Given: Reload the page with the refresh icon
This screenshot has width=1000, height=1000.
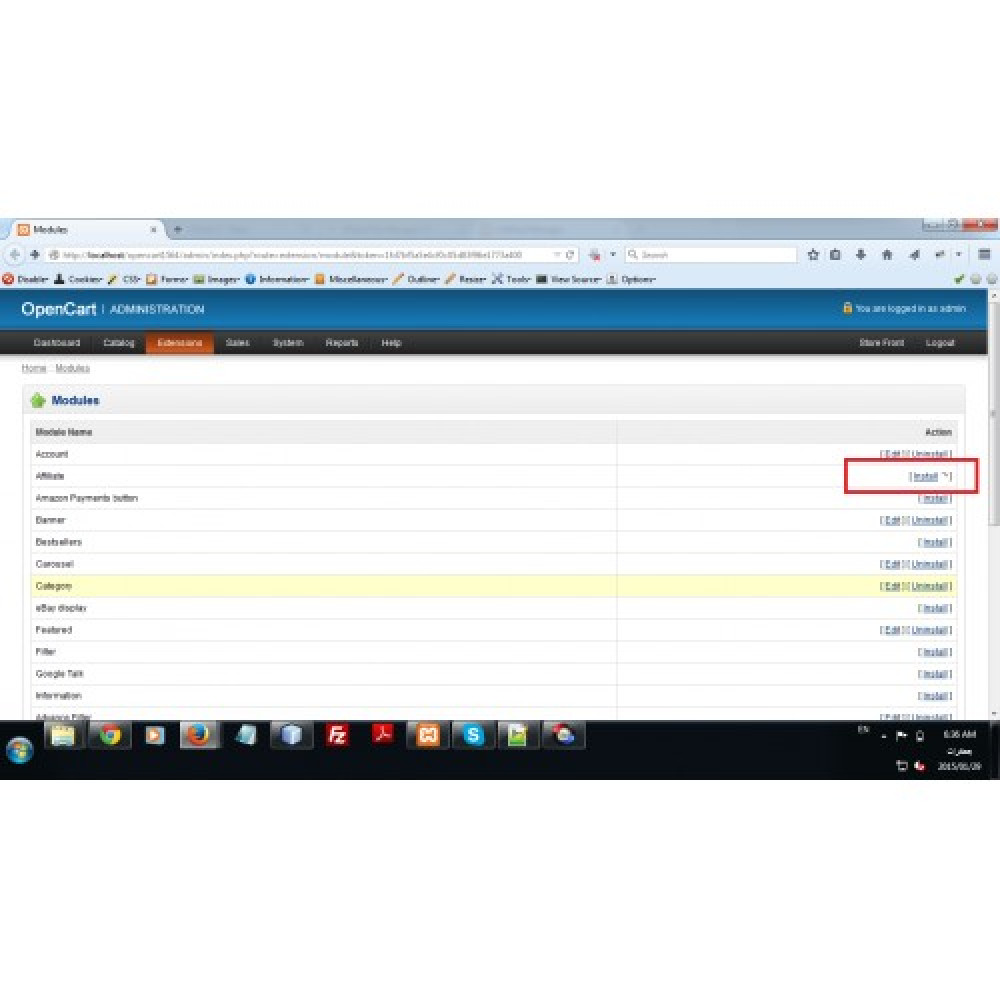Looking at the screenshot, I should coord(570,254).
